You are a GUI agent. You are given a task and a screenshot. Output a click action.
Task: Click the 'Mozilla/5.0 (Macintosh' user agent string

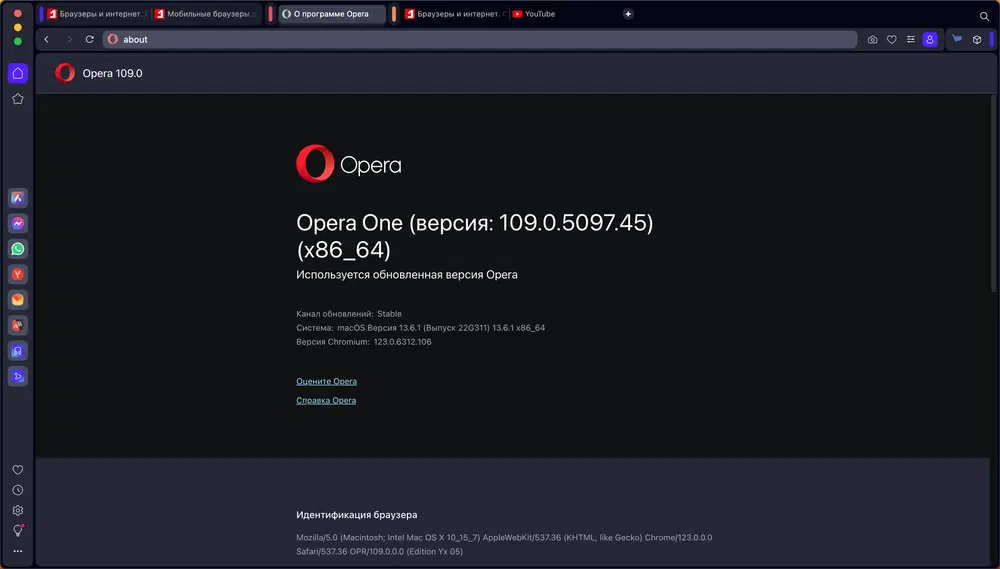click(x=504, y=544)
